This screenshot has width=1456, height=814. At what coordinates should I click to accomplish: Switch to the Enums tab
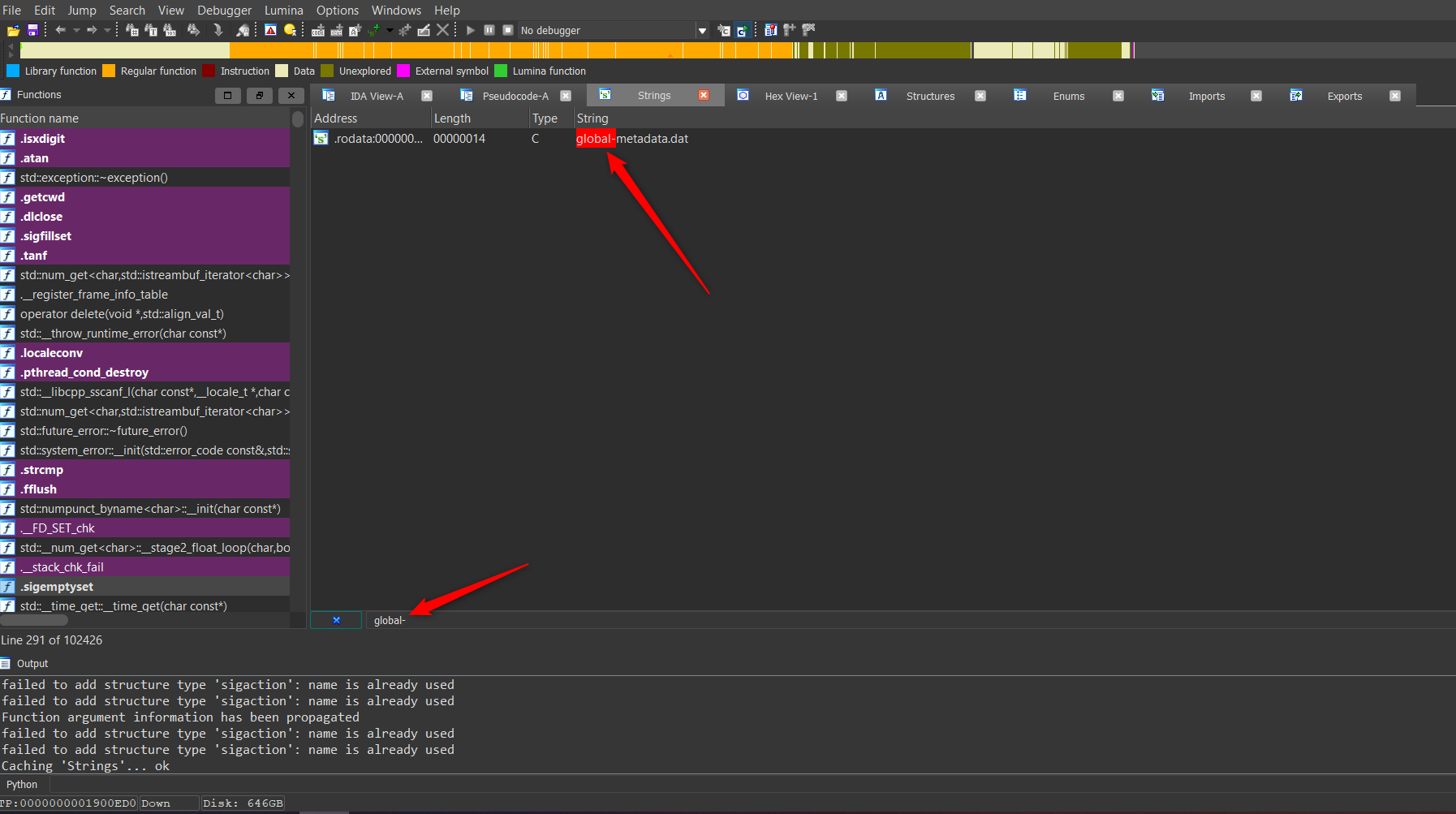click(x=1069, y=96)
